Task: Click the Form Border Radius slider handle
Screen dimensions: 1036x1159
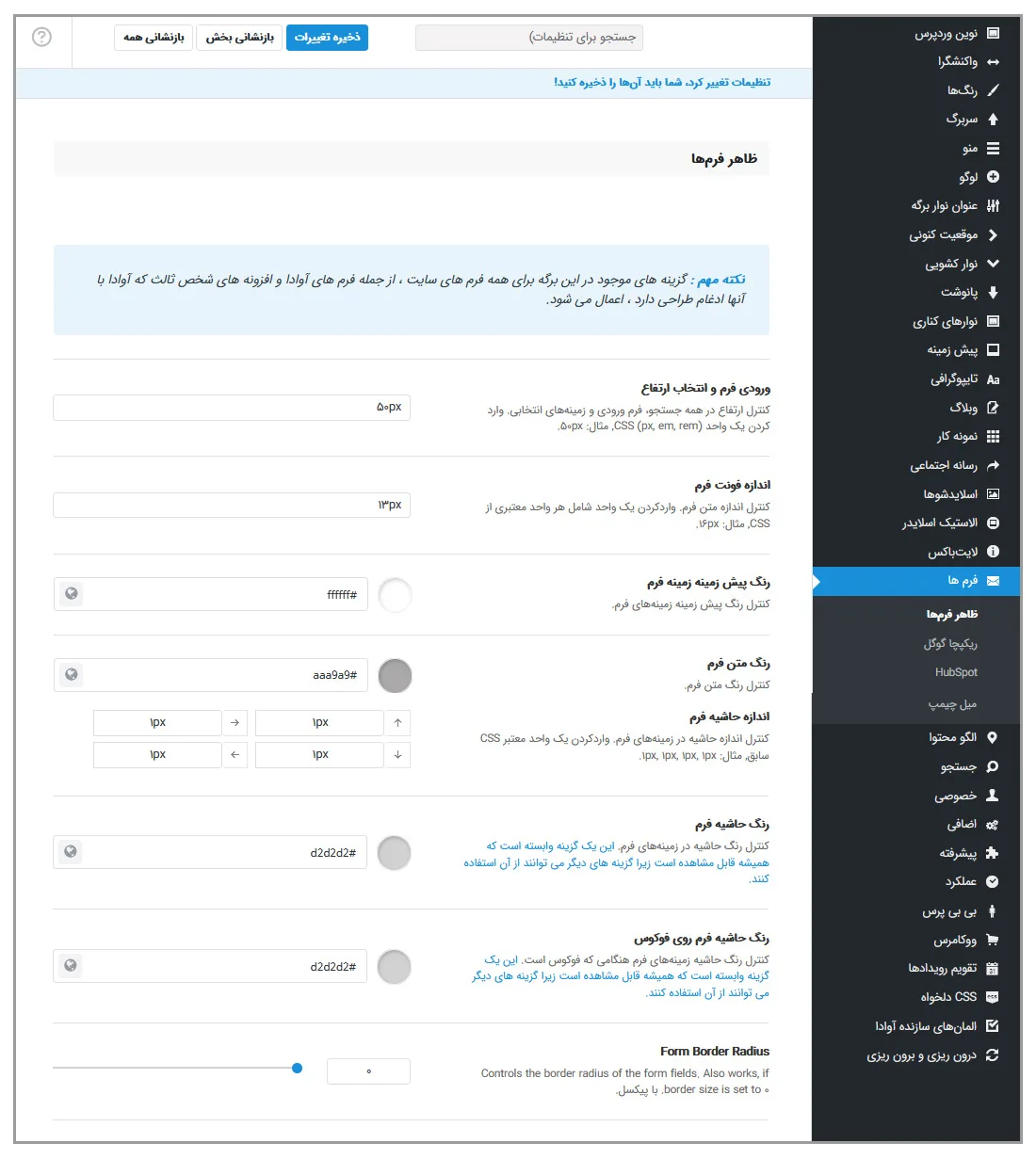Action: [x=297, y=1068]
